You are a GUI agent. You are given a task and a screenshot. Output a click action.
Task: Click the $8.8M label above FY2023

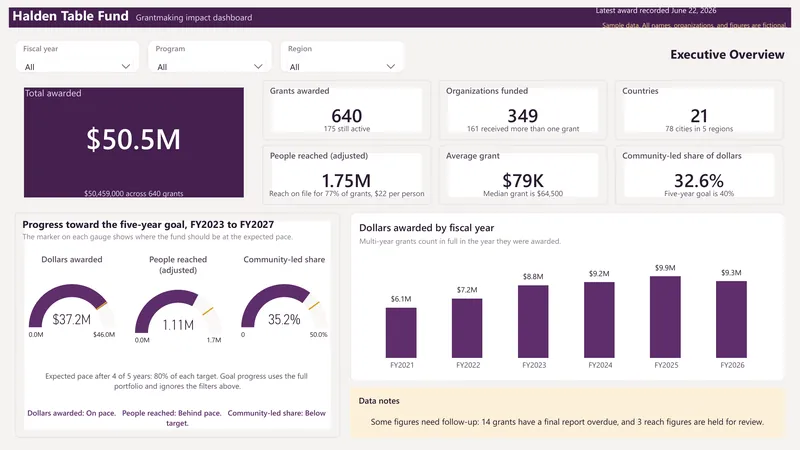click(x=533, y=277)
